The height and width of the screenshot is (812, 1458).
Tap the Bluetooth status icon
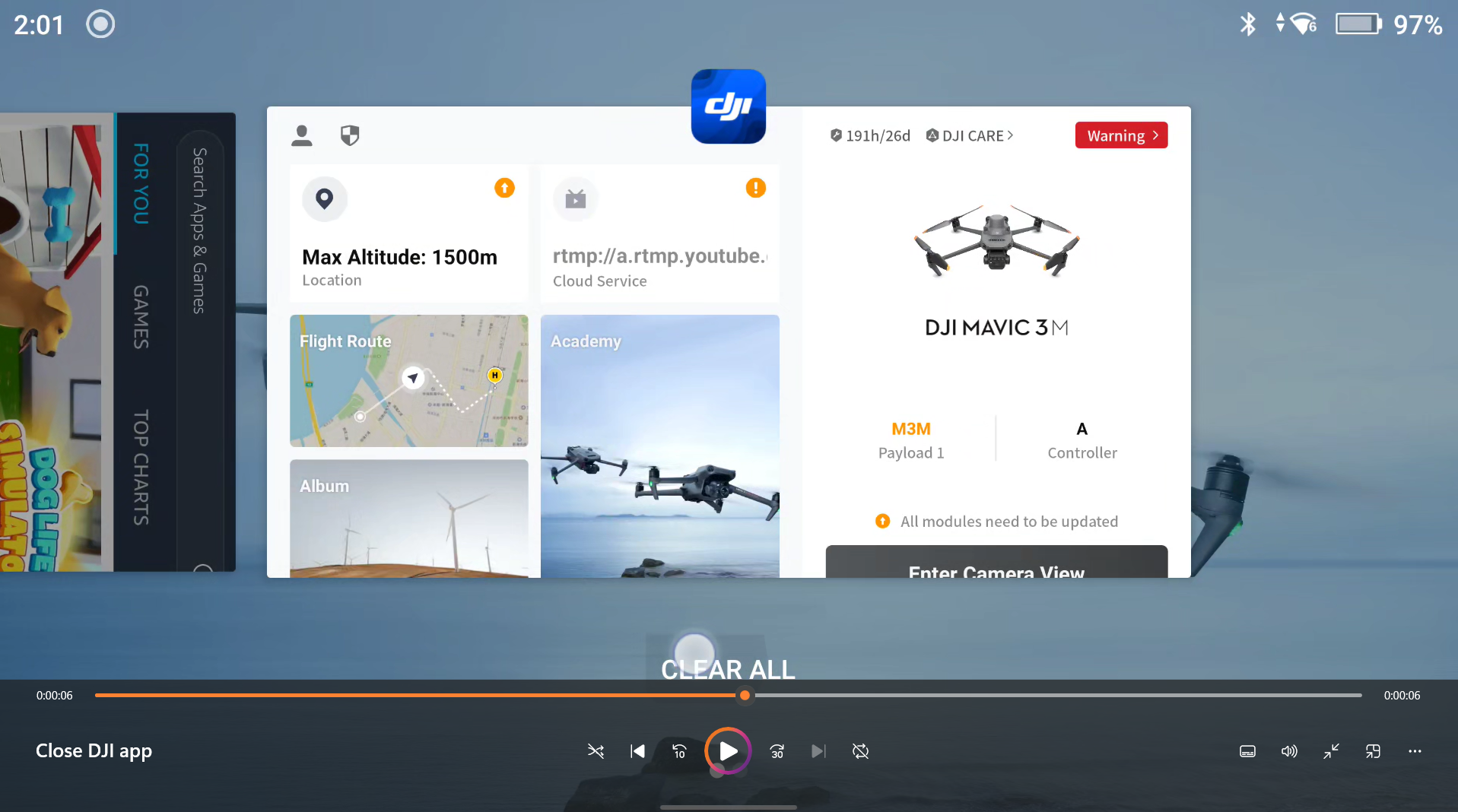tap(1247, 24)
